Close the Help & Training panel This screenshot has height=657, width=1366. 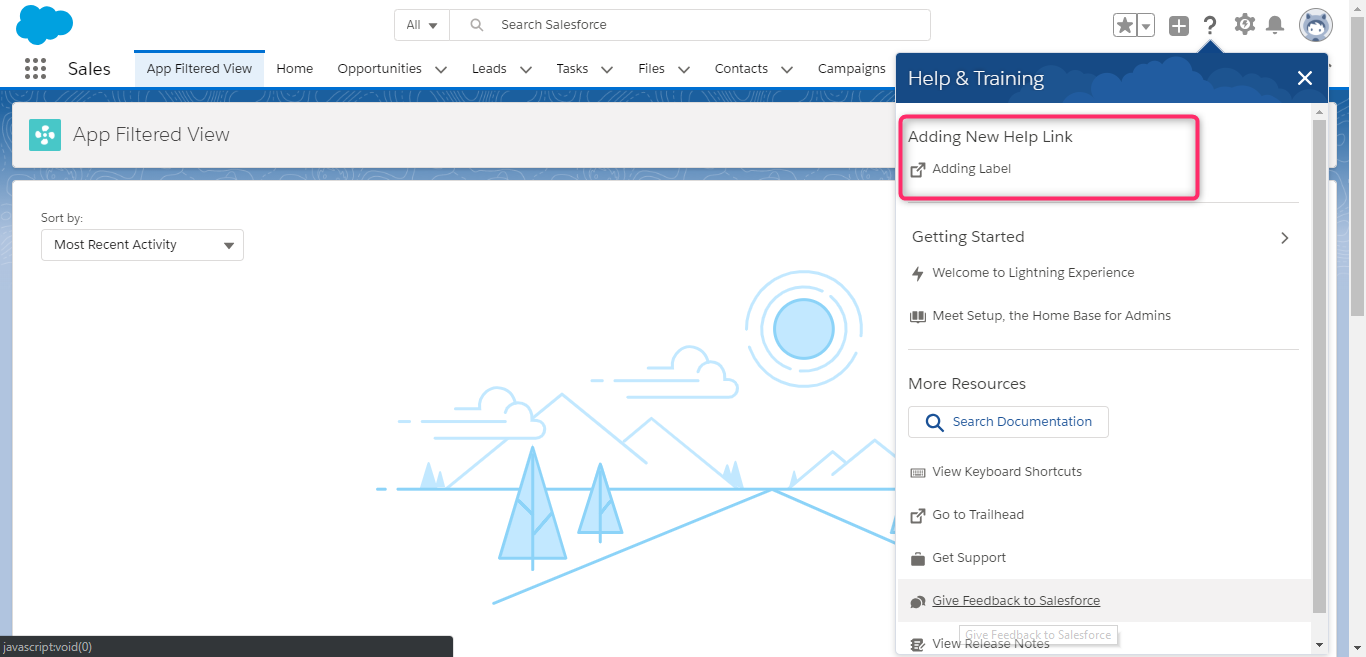[1304, 78]
